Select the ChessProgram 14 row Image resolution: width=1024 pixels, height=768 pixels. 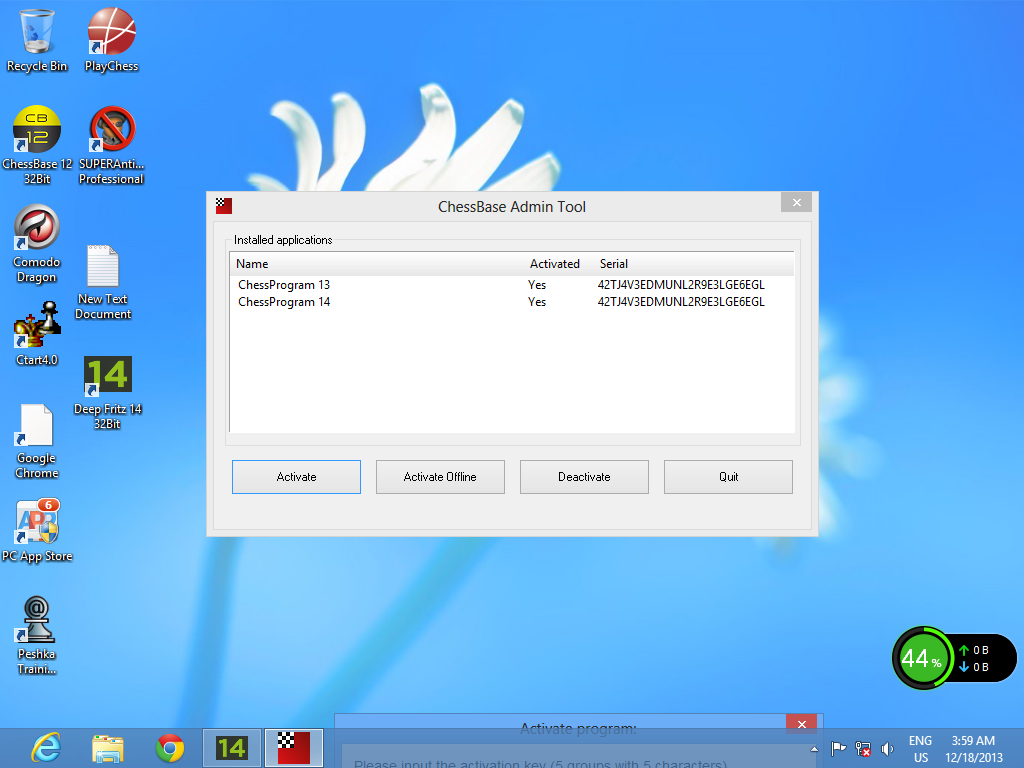(x=512, y=302)
